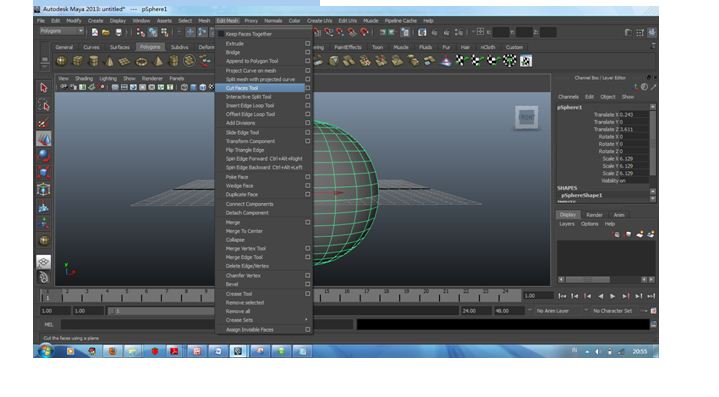Open Merge options box

tap(308, 222)
